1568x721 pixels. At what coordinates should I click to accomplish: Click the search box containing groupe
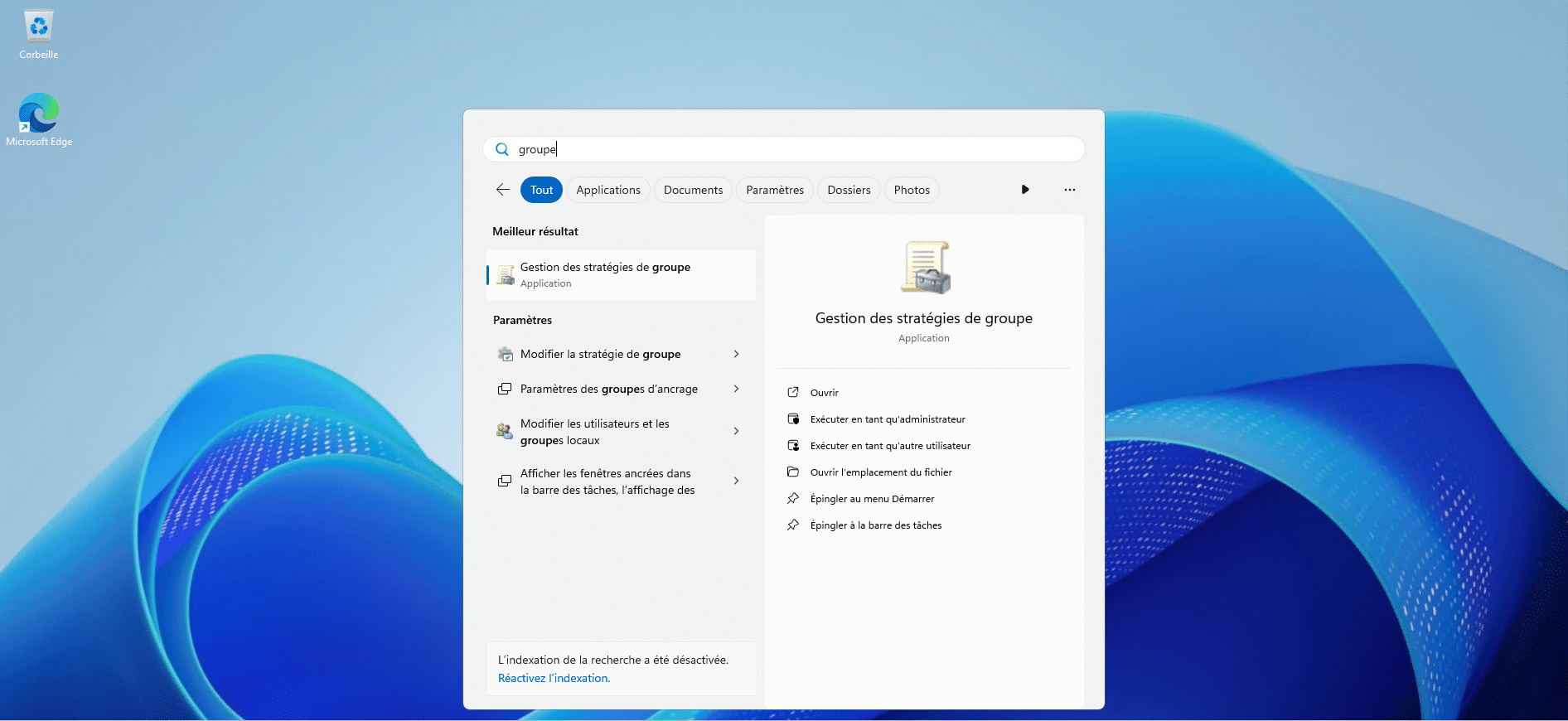(783, 149)
